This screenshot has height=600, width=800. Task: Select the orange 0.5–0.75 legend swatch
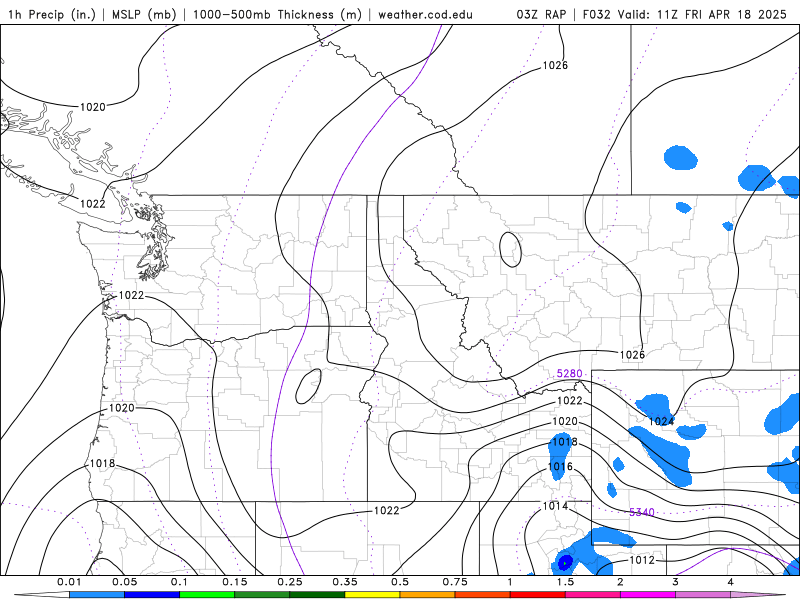(428, 595)
